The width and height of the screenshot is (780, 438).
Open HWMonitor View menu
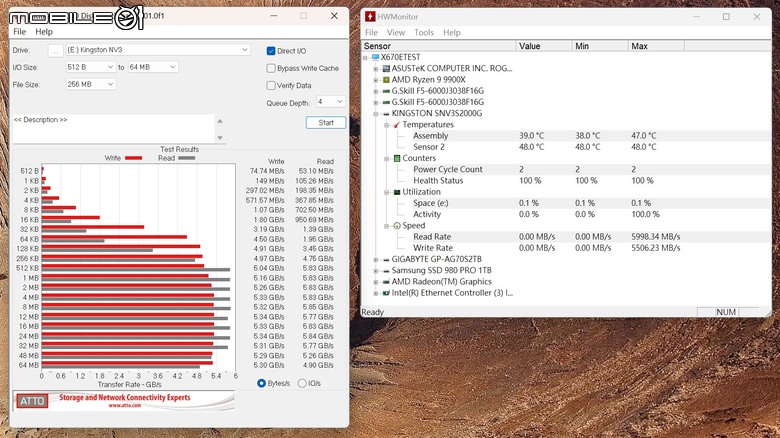(395, 32)
